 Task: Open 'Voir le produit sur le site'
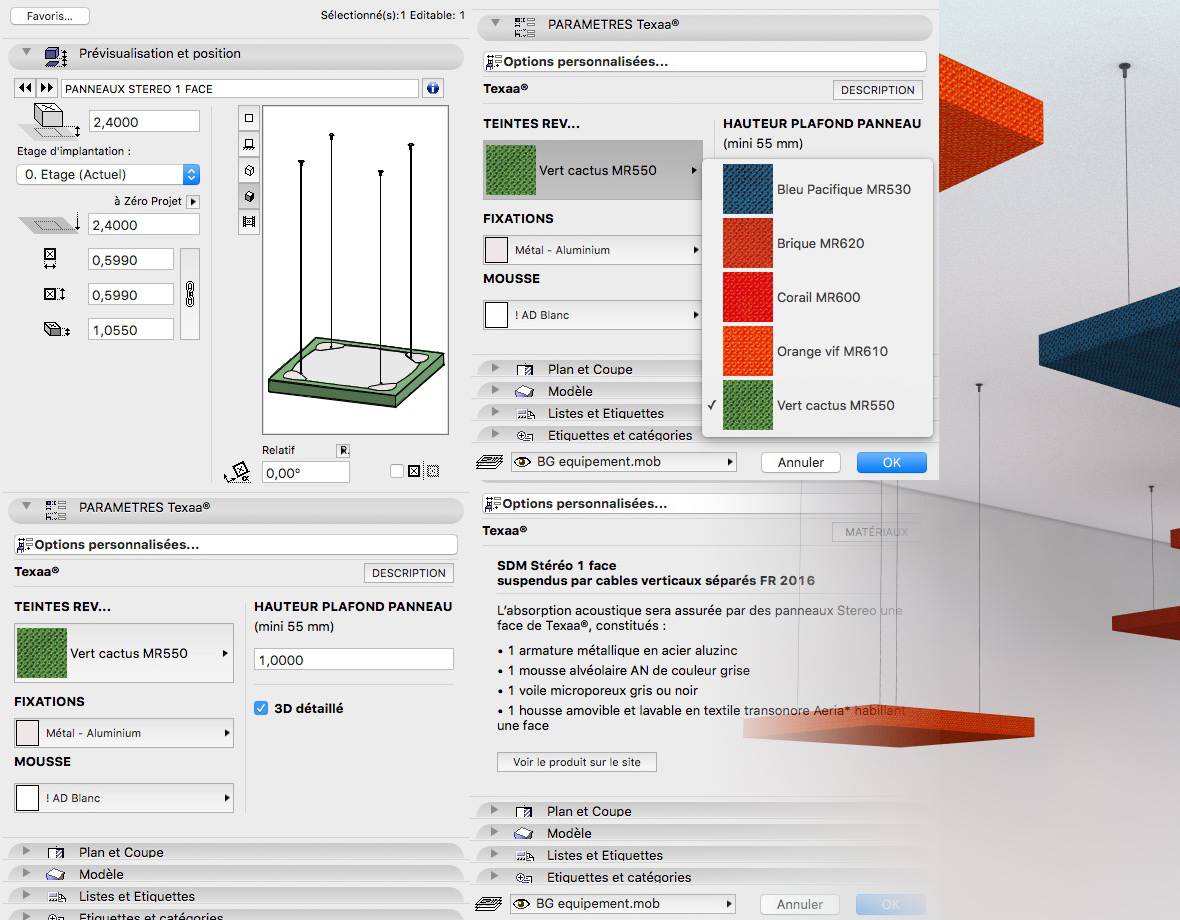click(577, 762)
